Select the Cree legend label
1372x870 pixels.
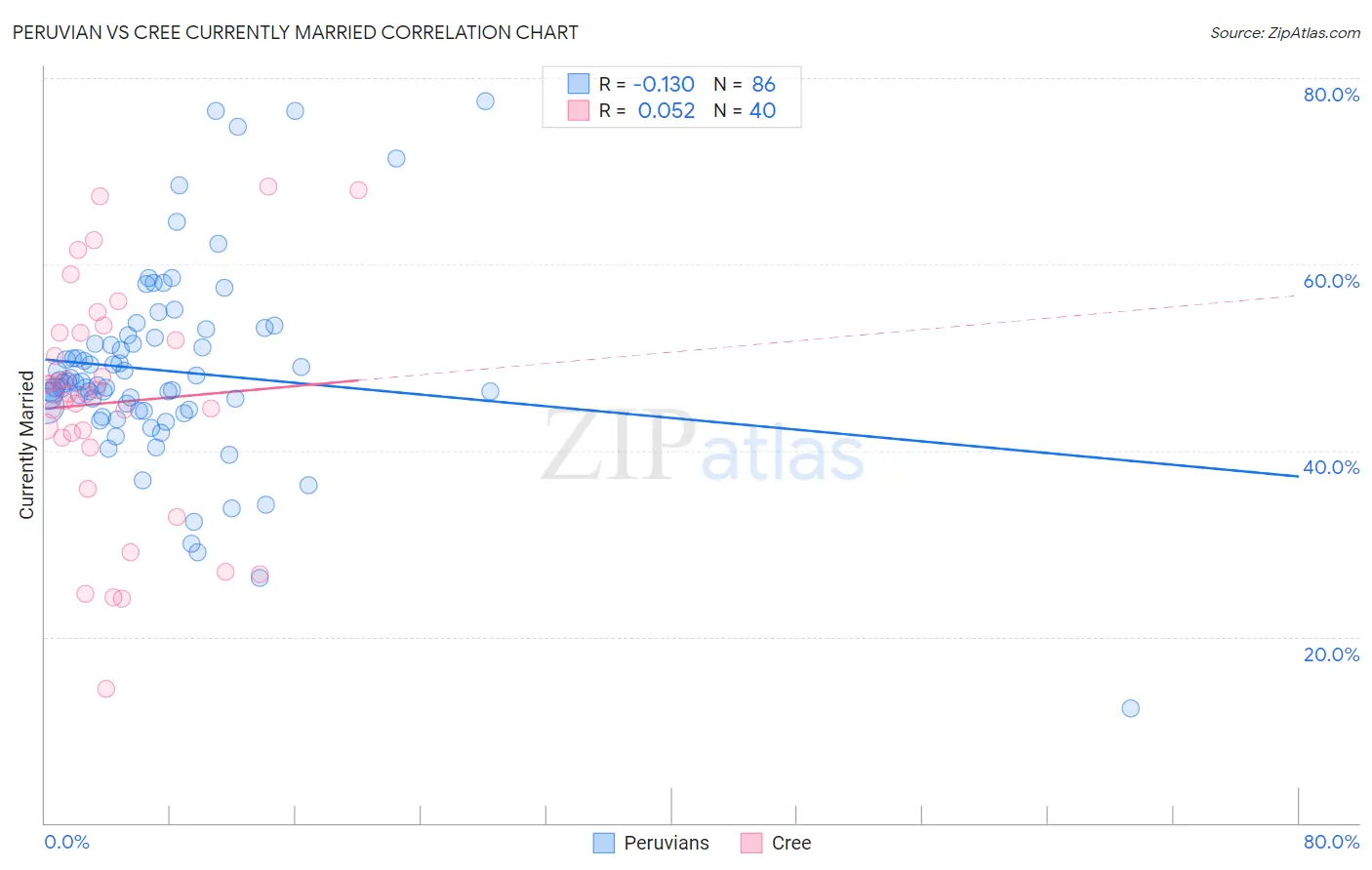[791, 843]
